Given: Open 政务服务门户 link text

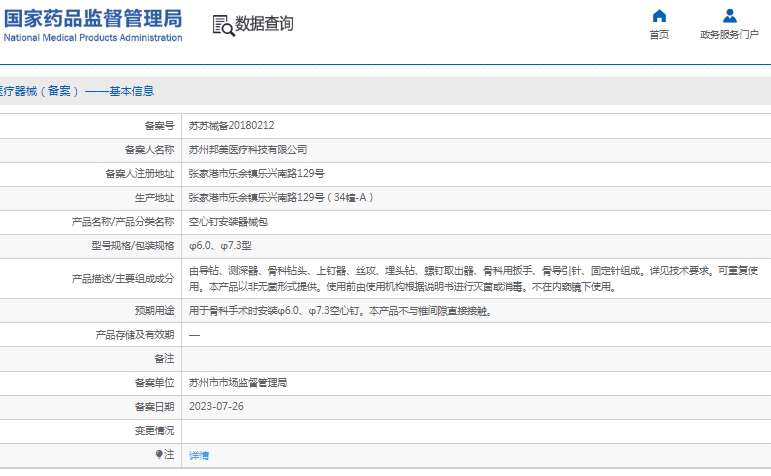Looking at the screenshot, I should point(730,34).
